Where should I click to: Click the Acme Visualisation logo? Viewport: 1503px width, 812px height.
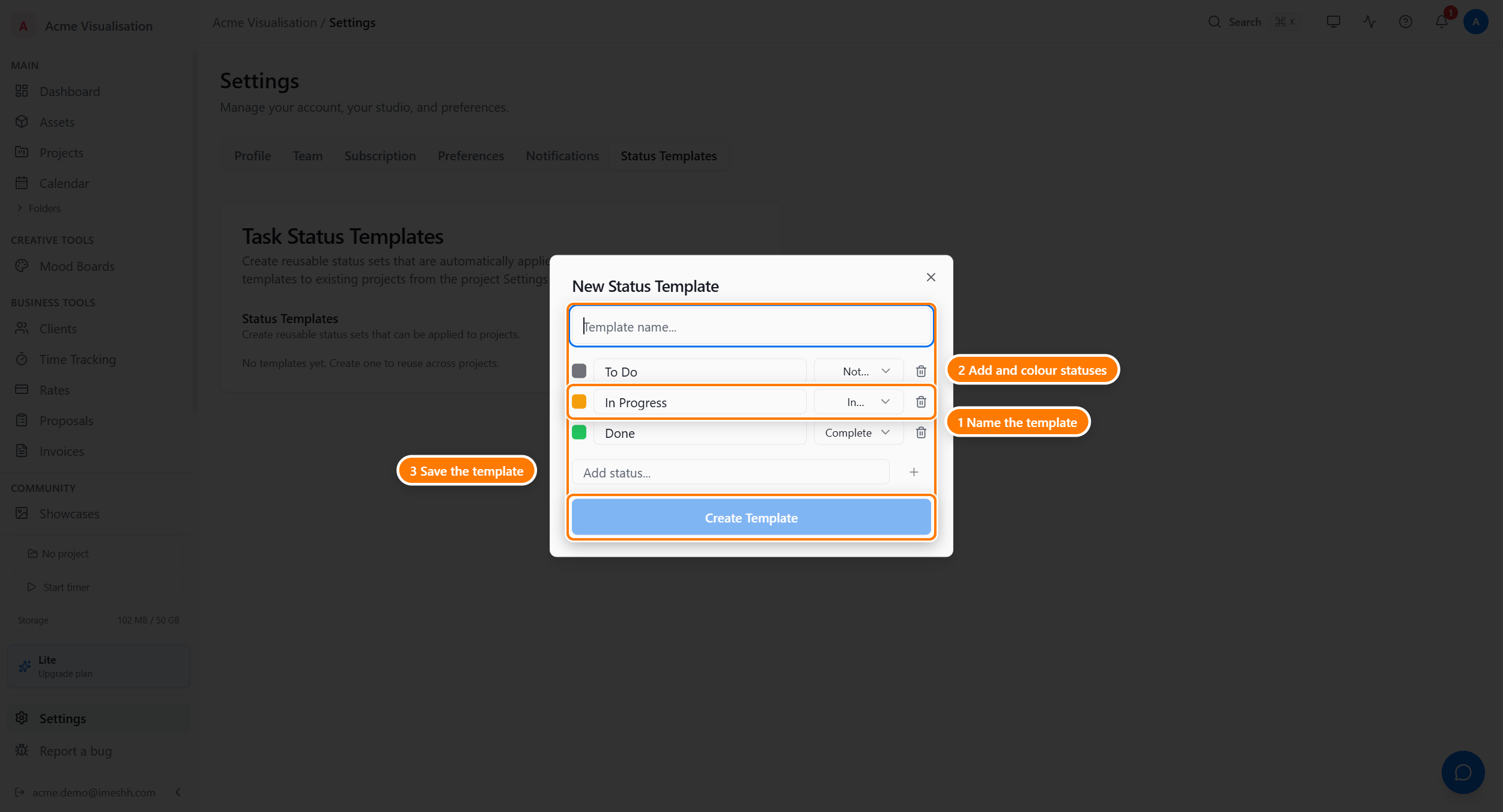tap(23, 26)
